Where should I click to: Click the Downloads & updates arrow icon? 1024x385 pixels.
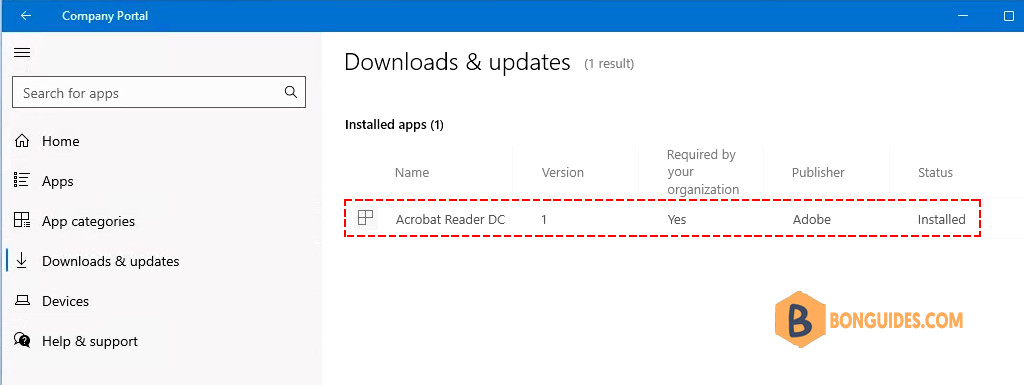click(22, 260)
